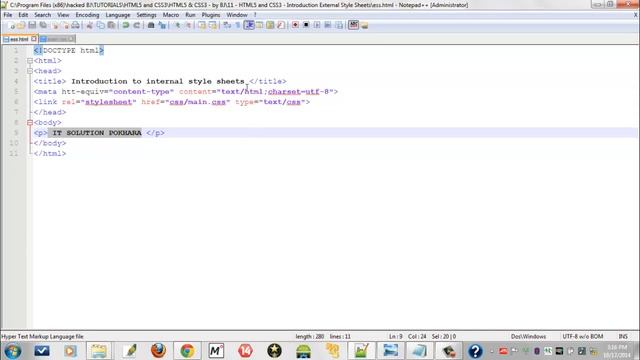640x360 pixels.
Task: Redo with the toolbar Redo arrow
Action: tap(137, 25)
